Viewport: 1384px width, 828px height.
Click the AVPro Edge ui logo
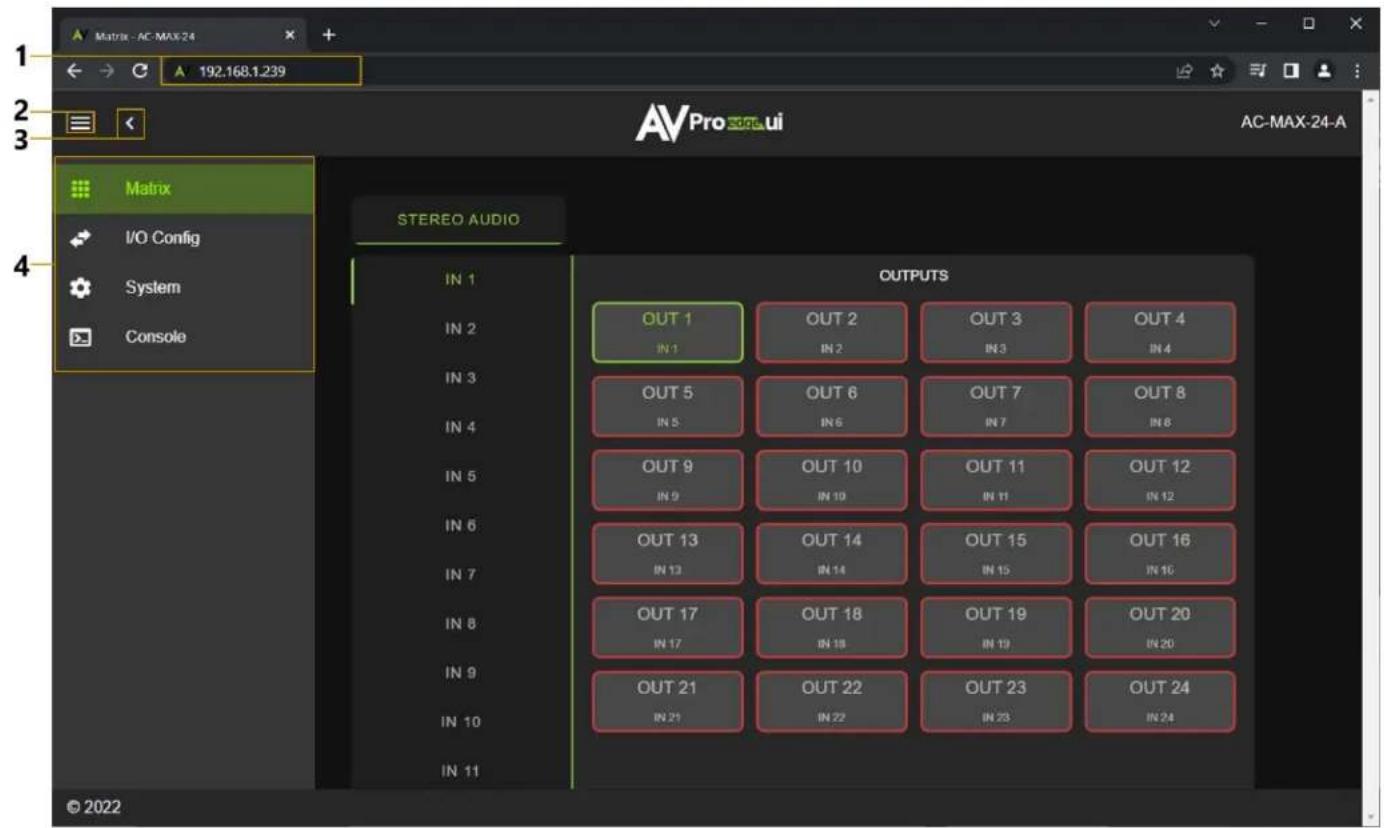[708, 123]
